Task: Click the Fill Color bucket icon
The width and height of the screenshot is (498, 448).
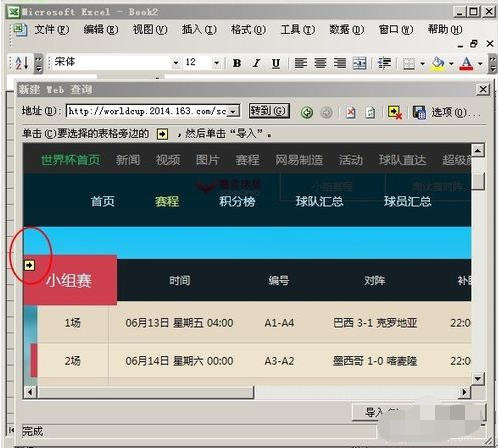Action: (x=438, y=63)
